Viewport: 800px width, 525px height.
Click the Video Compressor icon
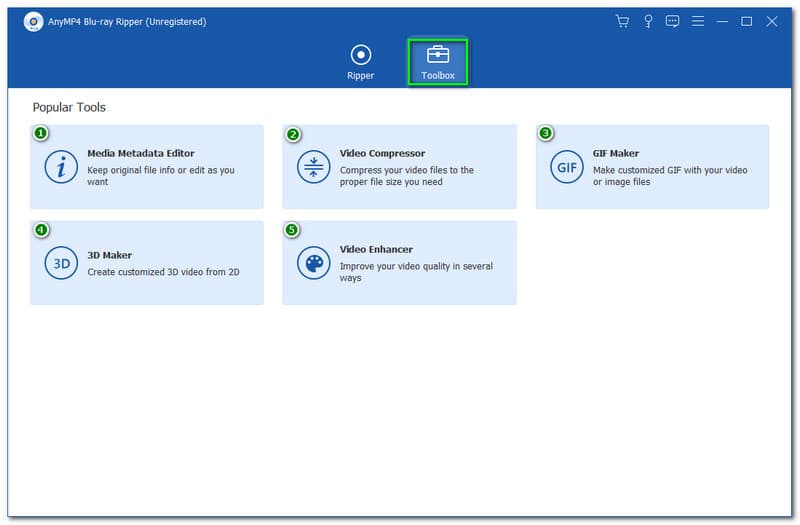[x=313, y=167]
